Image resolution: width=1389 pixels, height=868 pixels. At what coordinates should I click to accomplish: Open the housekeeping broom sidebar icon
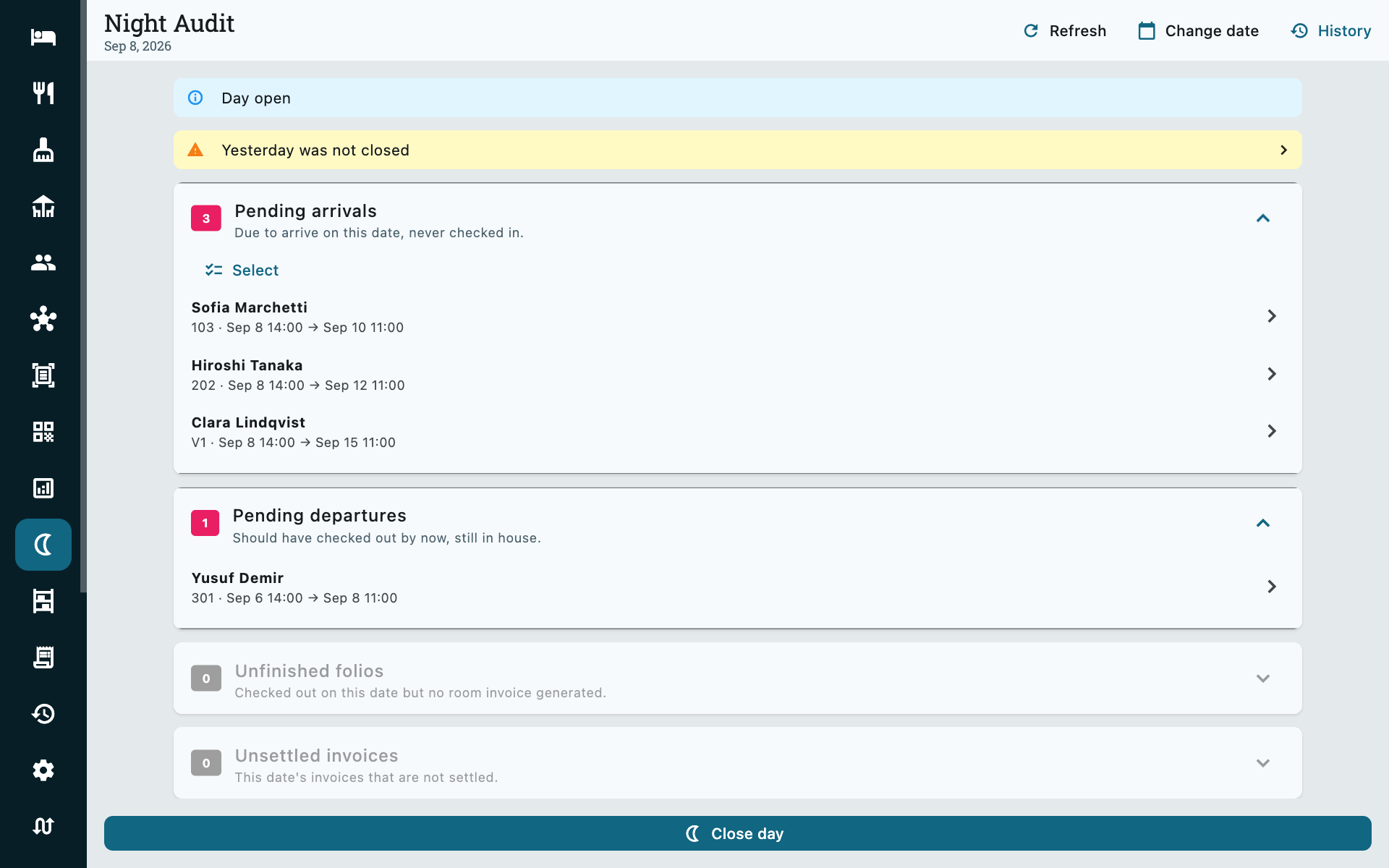[x=43, y=150]
